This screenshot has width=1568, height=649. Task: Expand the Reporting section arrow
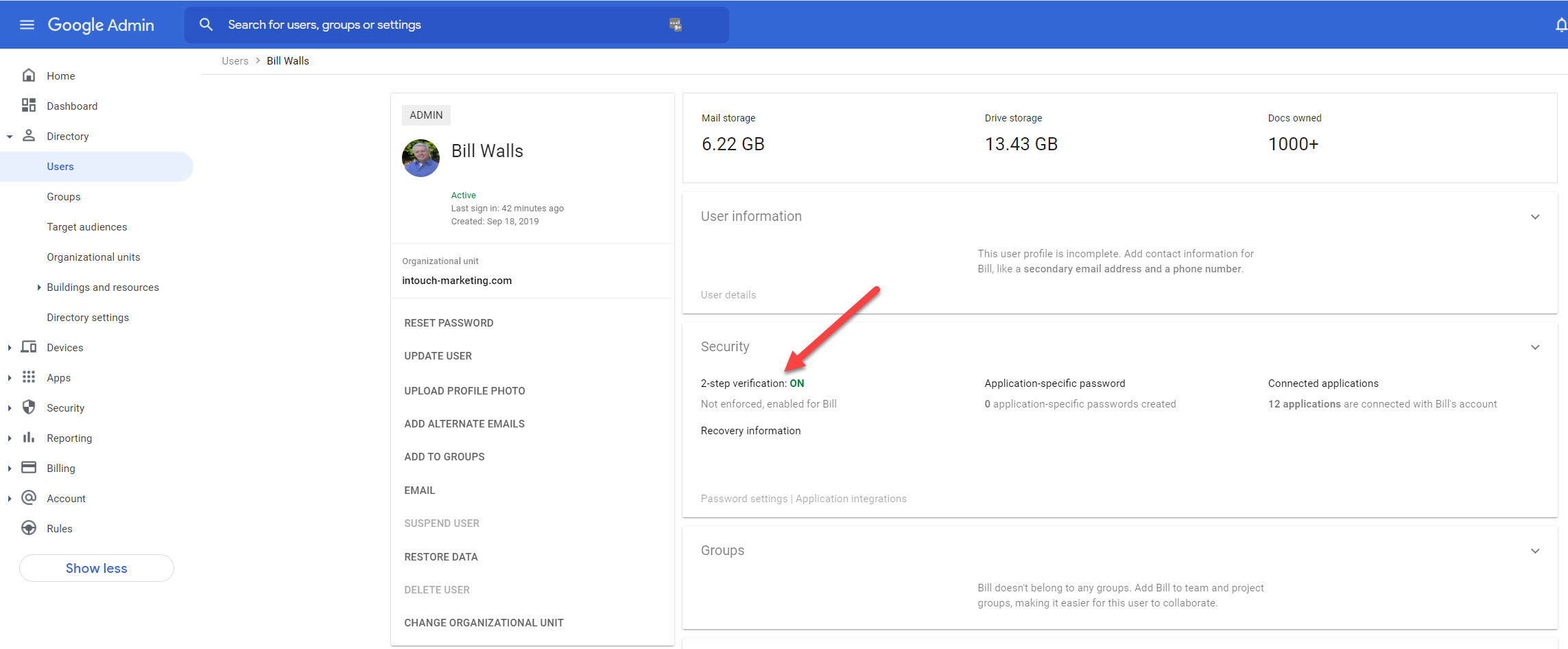pyautogui.click(x=10, y=438)
